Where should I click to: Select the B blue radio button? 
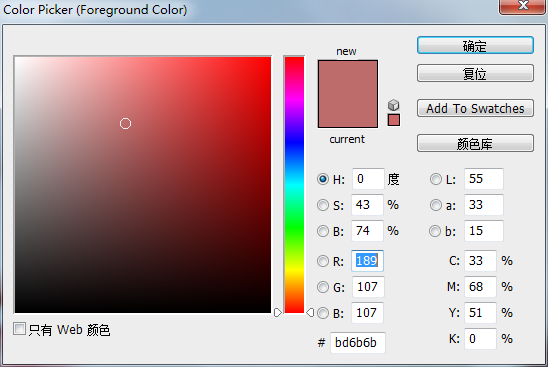(323, 313)
